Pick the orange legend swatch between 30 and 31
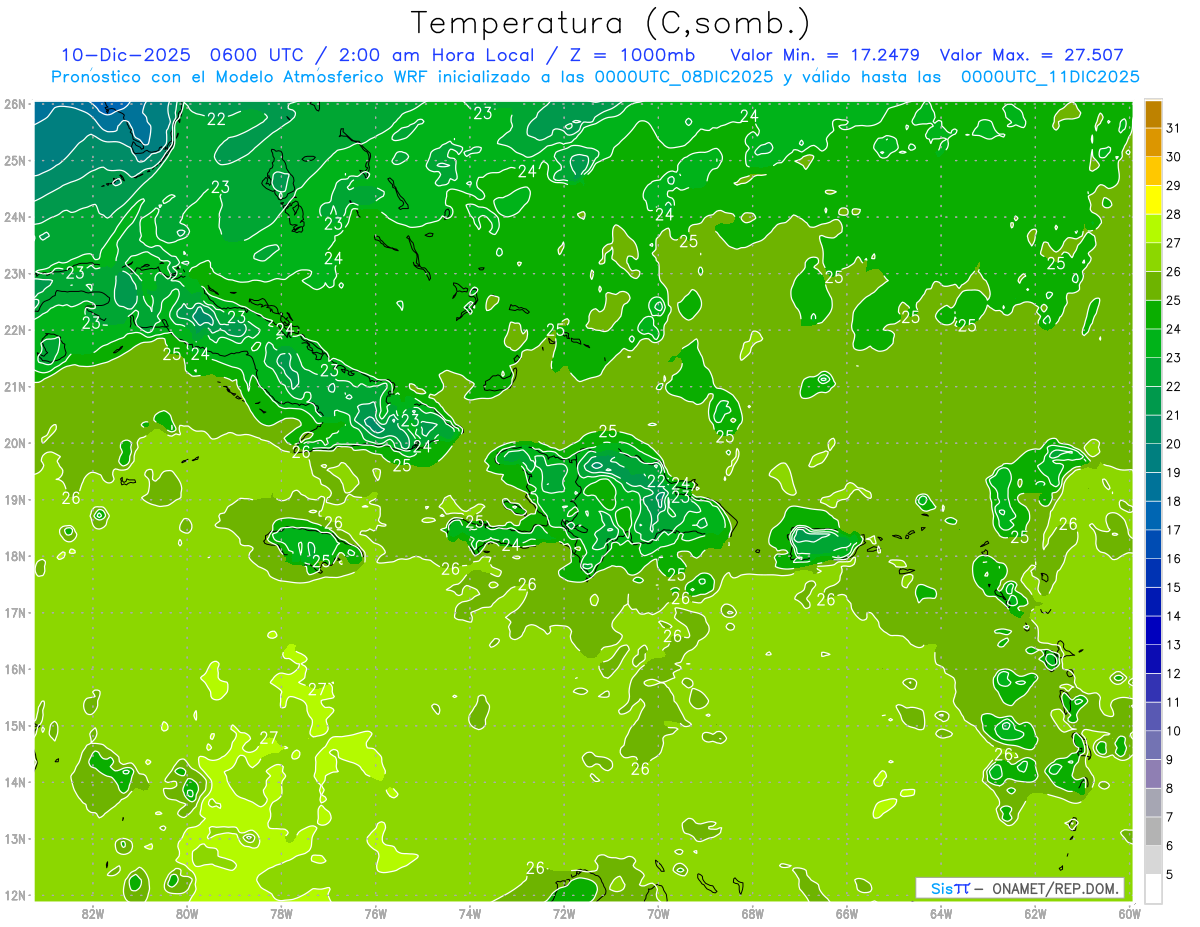This screenshot has height=927, width=1200. click(x=1153, y=143)
